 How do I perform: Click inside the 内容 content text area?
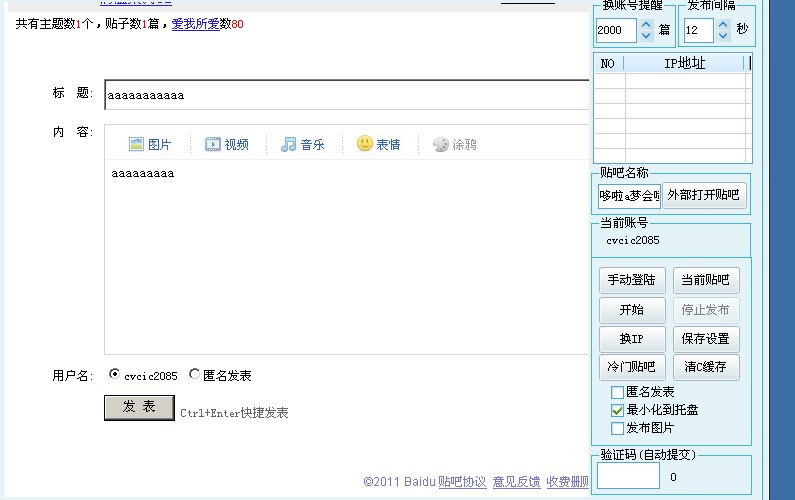pos(347,256)
